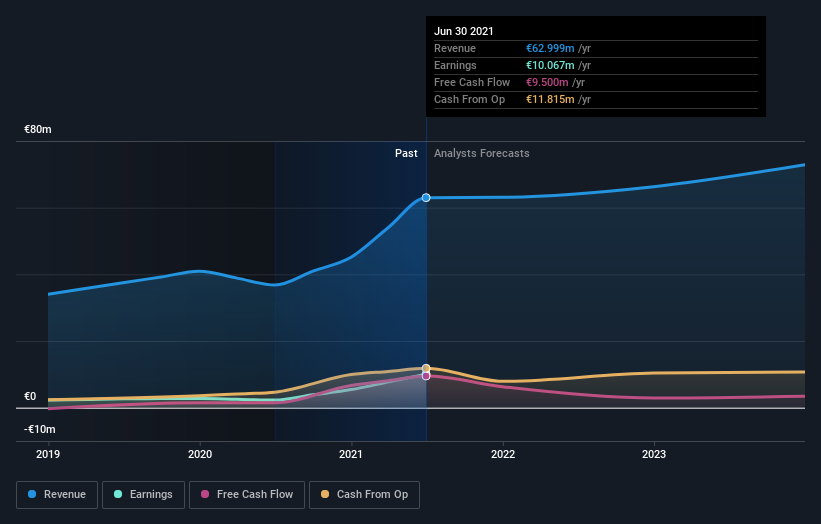Click the Jun 30 2021 tooltip date
This screenshot has height=524, width=821.
[464, 31]
